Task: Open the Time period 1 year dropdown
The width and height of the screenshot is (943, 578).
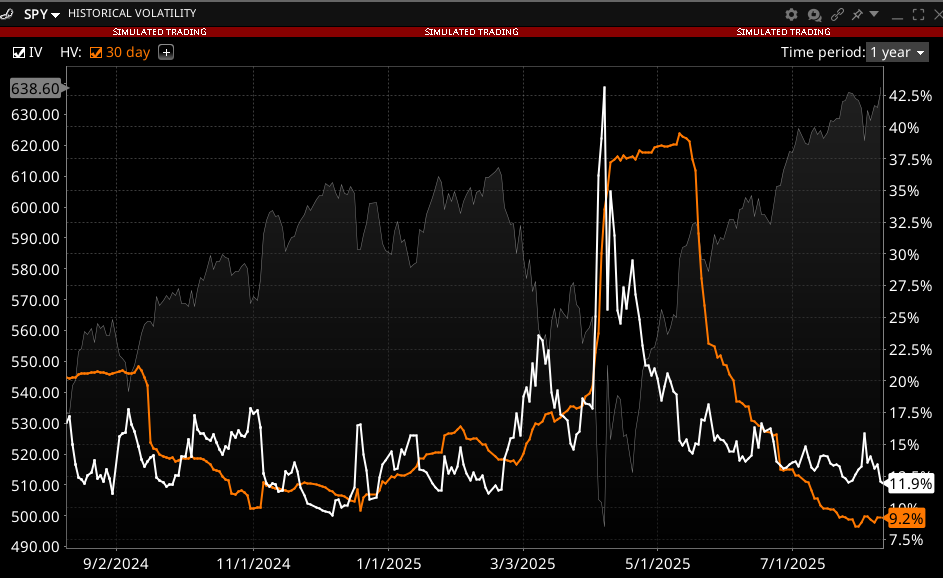Action: click(x=897, y=52)
